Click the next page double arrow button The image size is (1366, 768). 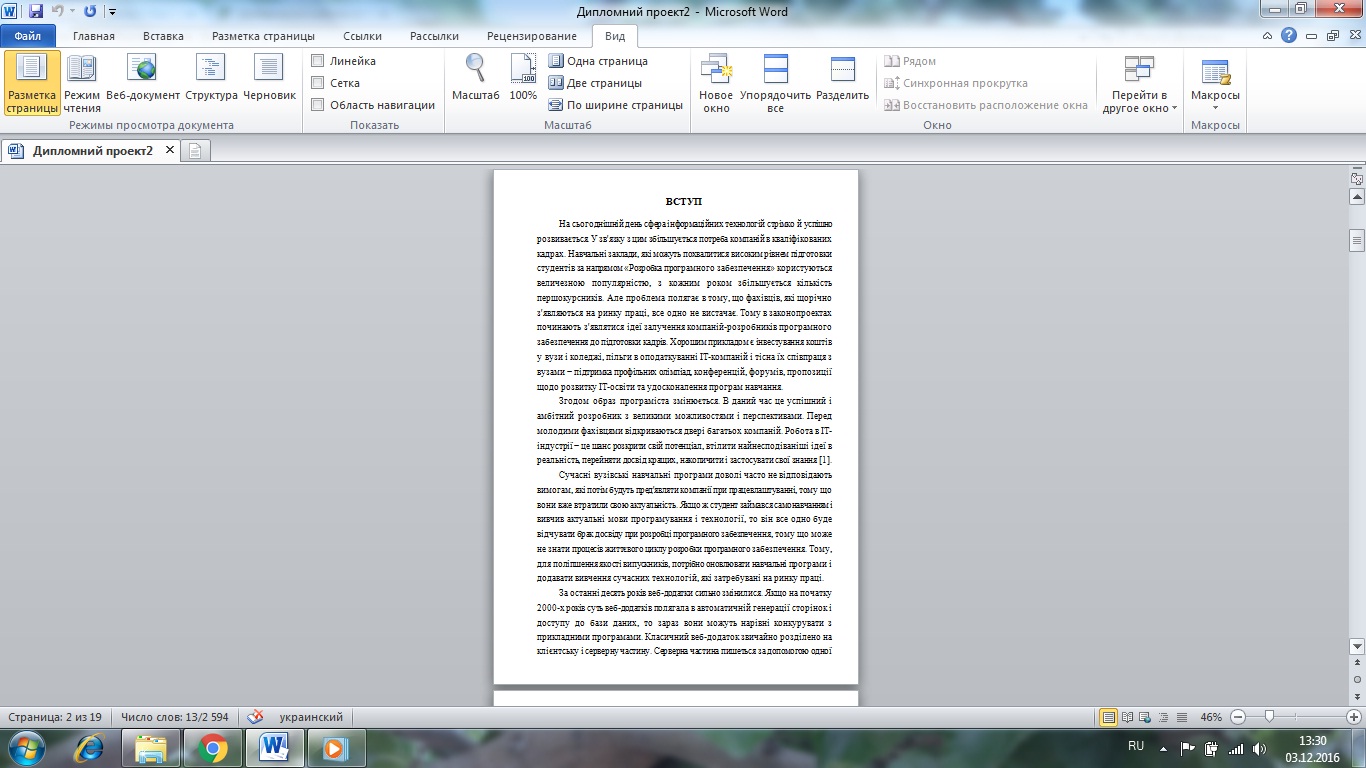pos(1357,695)
